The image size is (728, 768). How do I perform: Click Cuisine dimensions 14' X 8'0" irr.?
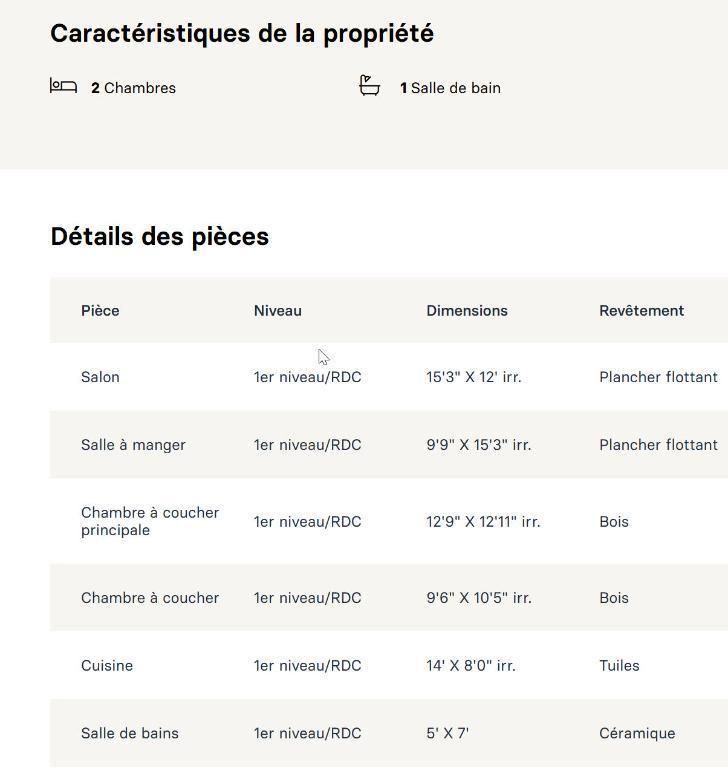[471, 666]
